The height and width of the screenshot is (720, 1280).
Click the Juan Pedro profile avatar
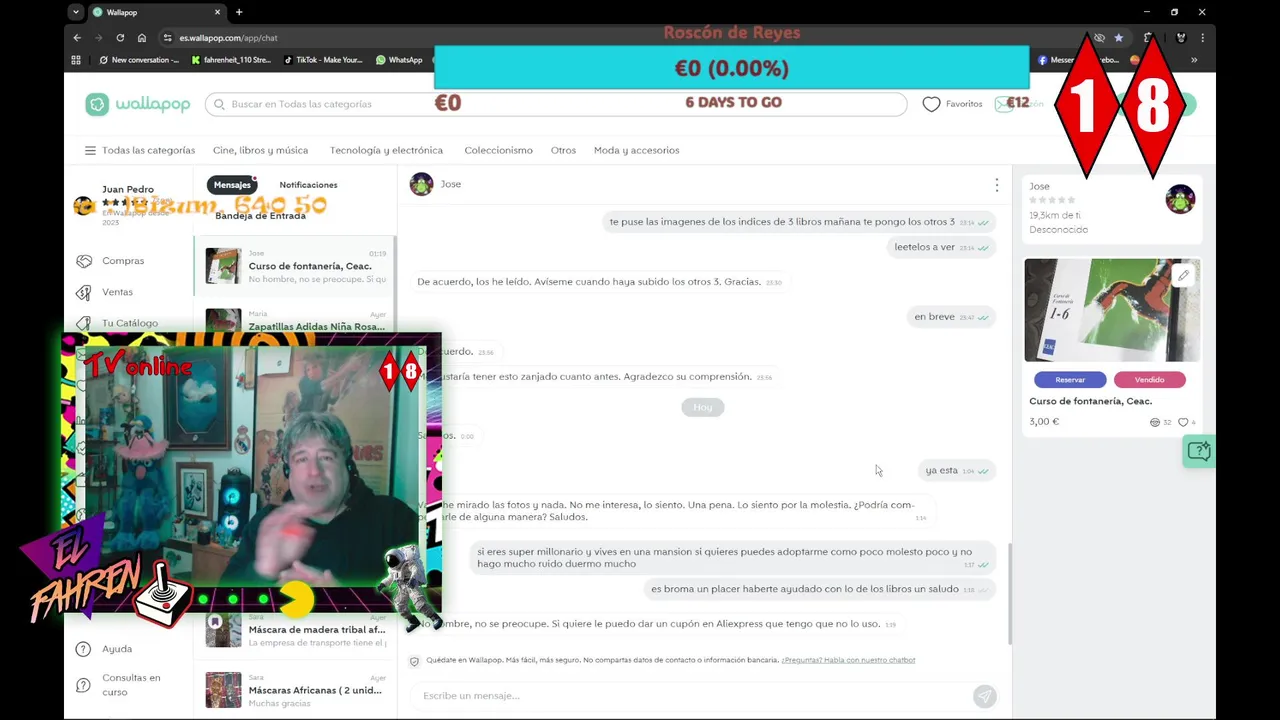[x=84, y=206]
